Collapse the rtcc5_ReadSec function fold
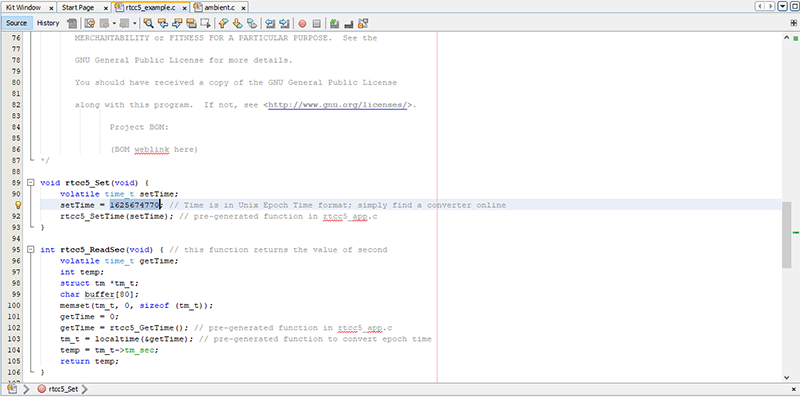800x397 pixels. click(31, 250)
